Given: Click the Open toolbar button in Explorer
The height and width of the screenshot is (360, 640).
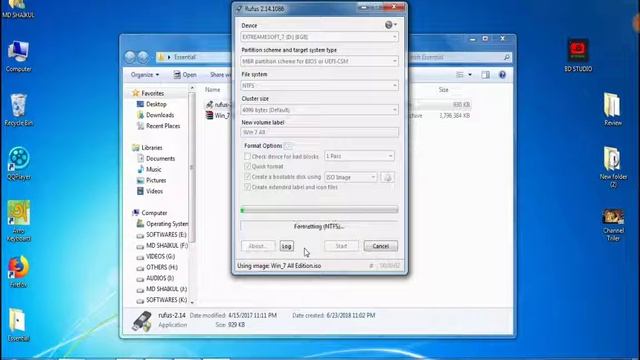Looking at the screenshot, I should point(185,75).
